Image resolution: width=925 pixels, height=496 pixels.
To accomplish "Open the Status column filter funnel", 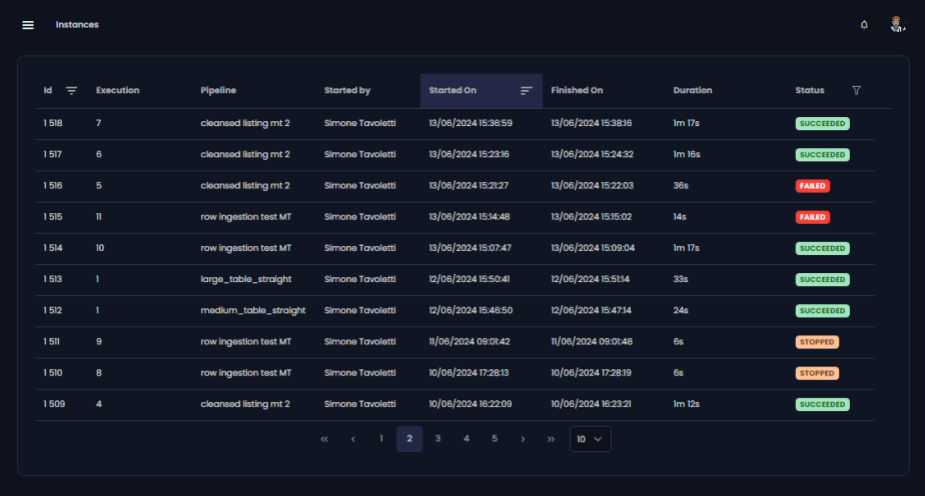I will click(856, 91).
